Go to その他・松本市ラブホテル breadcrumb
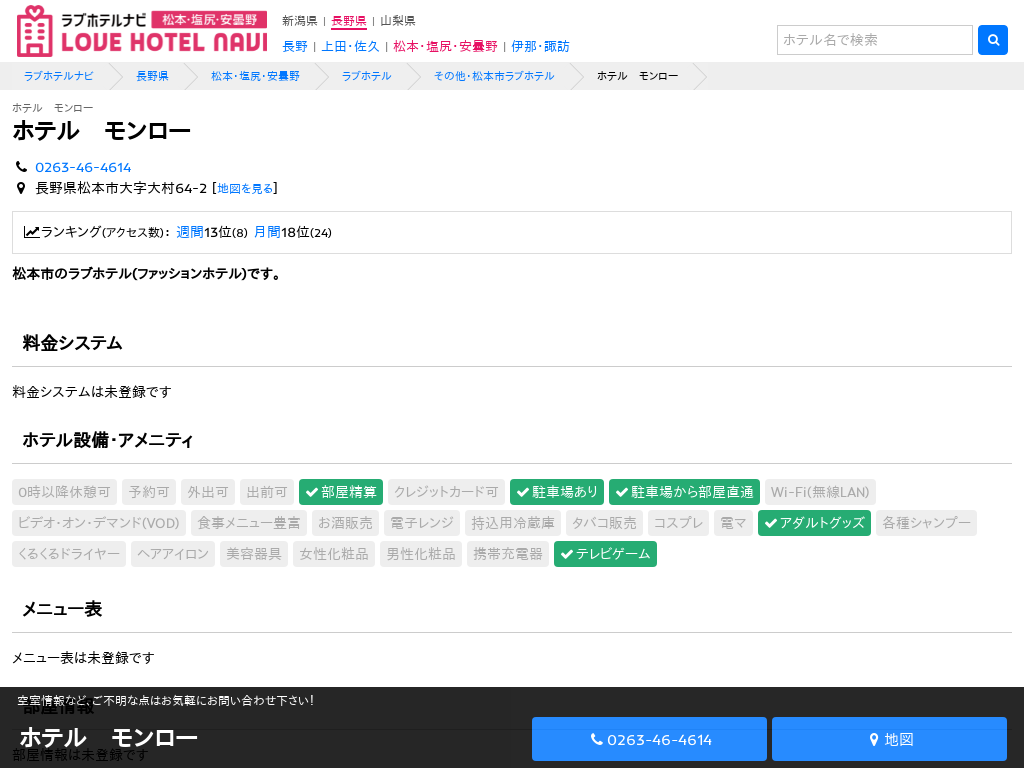 point(494,76)
